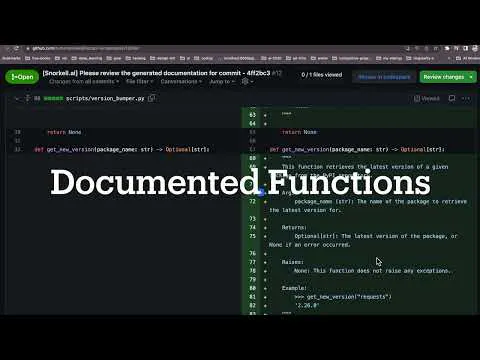This screenshot has width=480, height=360.
Task: Click the blue add-comment plus button
Action: tap(261, 193)
